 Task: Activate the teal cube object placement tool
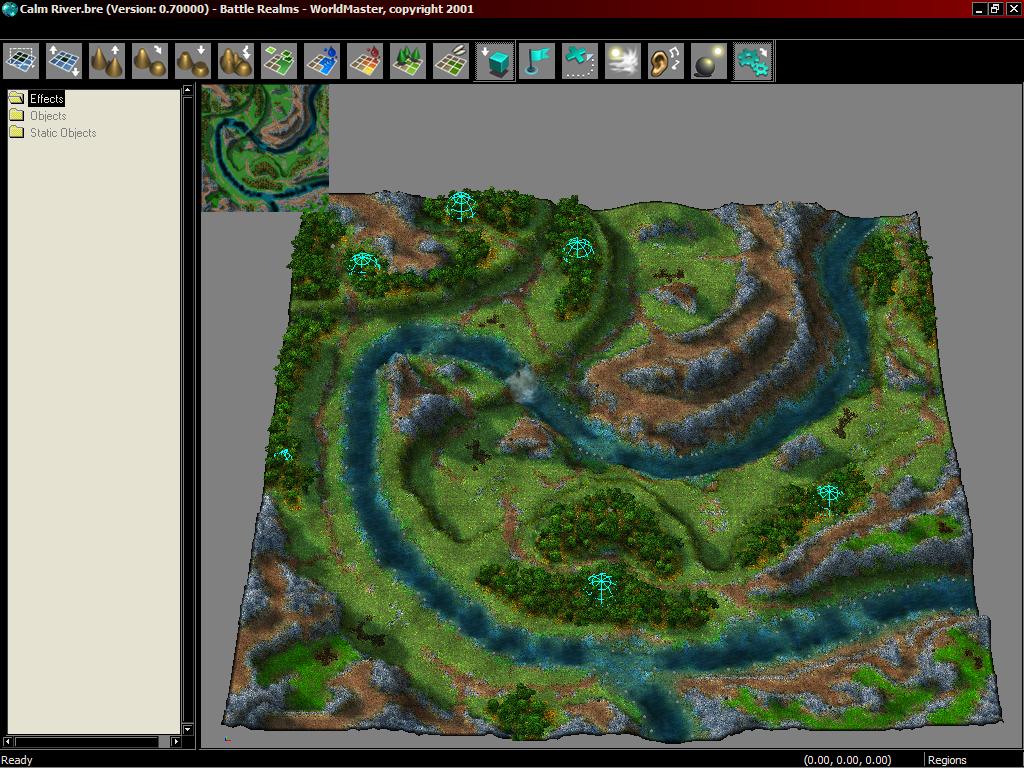click(x=494, y=61)
